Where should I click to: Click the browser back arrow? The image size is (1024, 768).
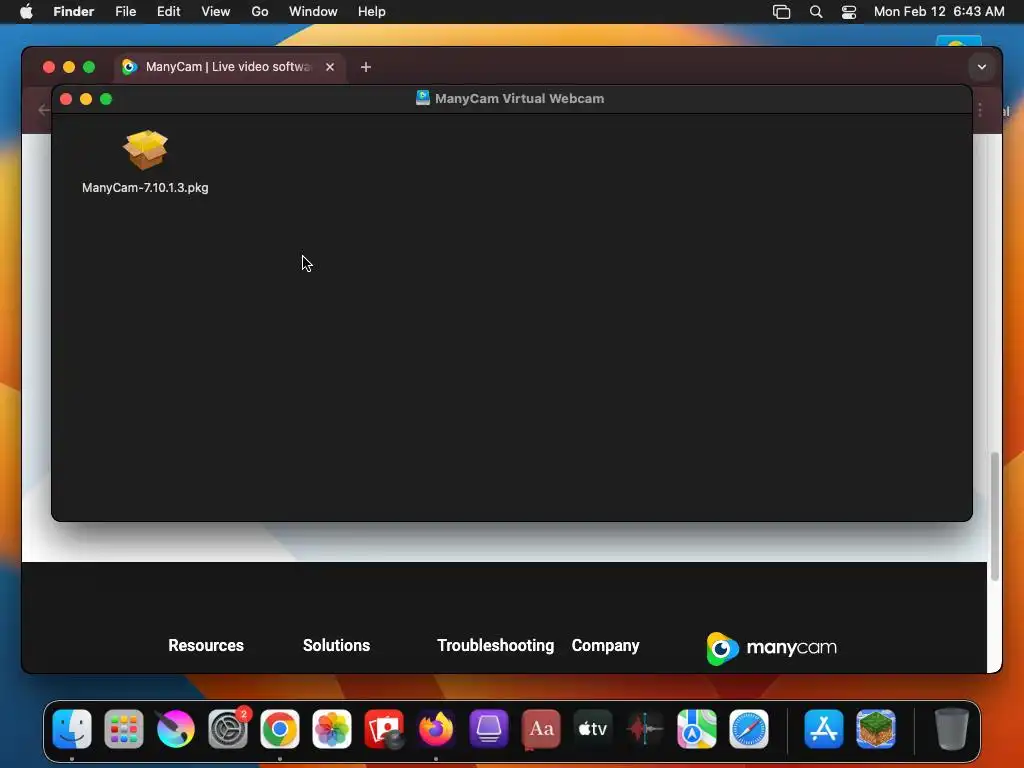coord(44,110)
